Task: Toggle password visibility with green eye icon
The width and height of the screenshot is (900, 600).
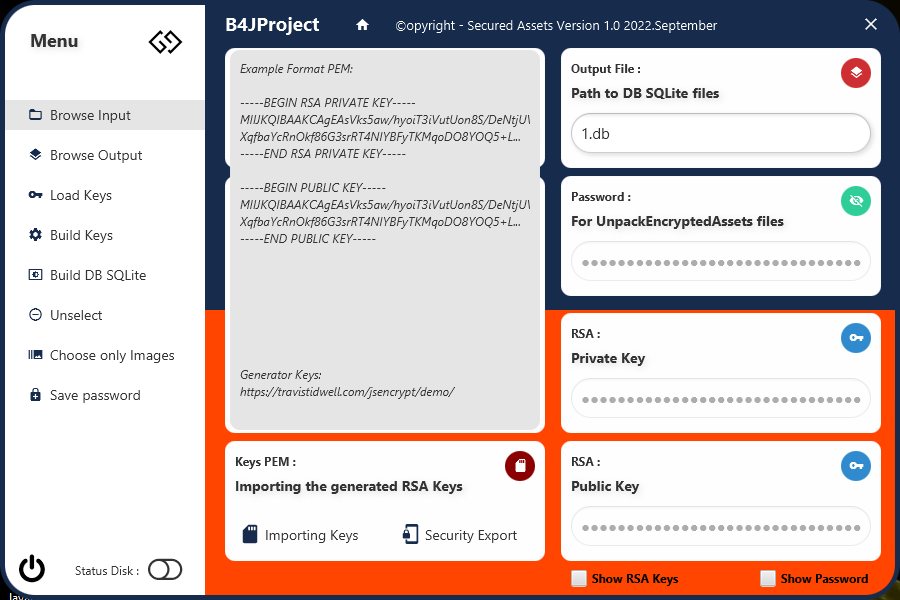Action: (x=856, y=201)
